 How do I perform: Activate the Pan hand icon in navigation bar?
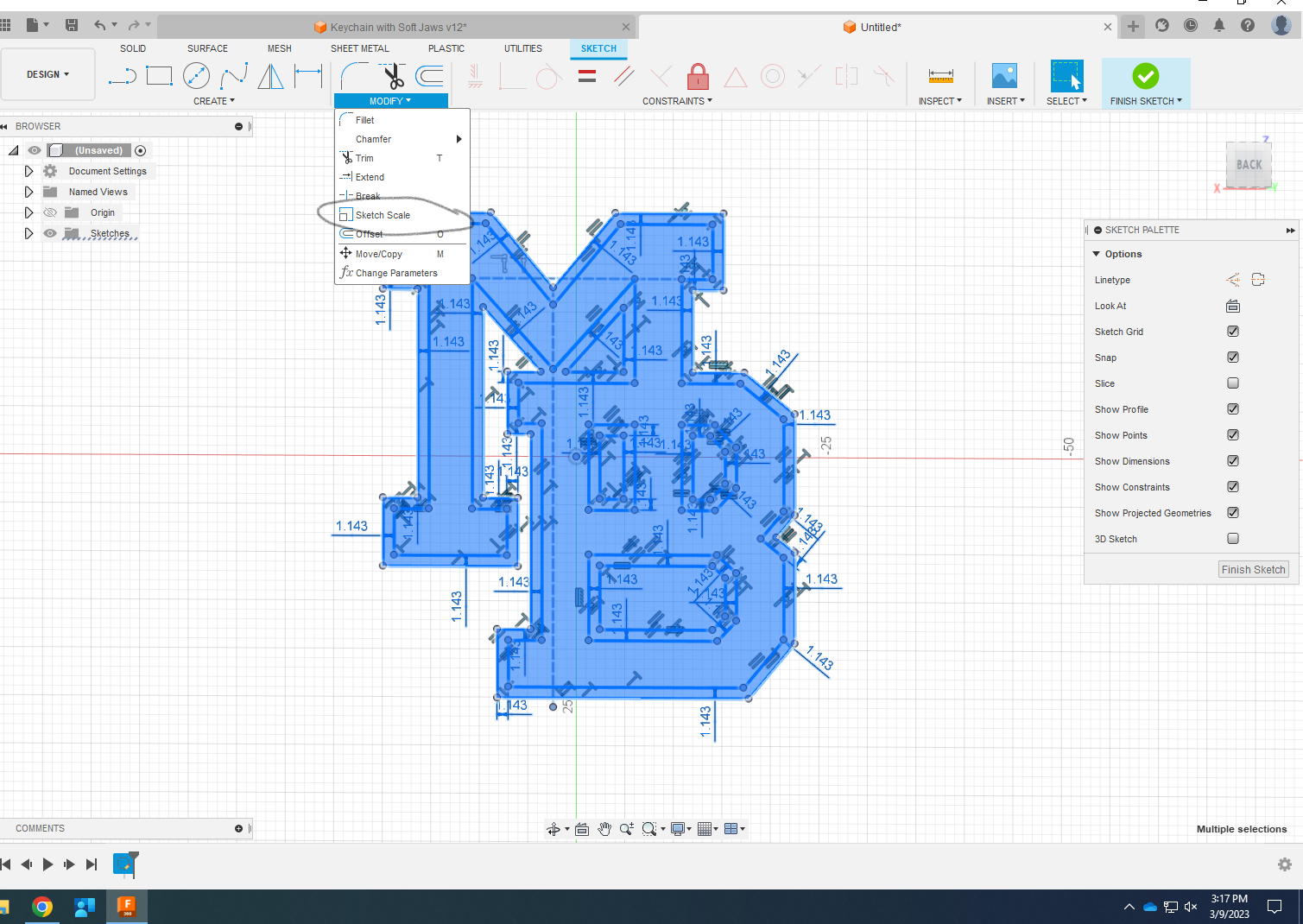(604, 828)
